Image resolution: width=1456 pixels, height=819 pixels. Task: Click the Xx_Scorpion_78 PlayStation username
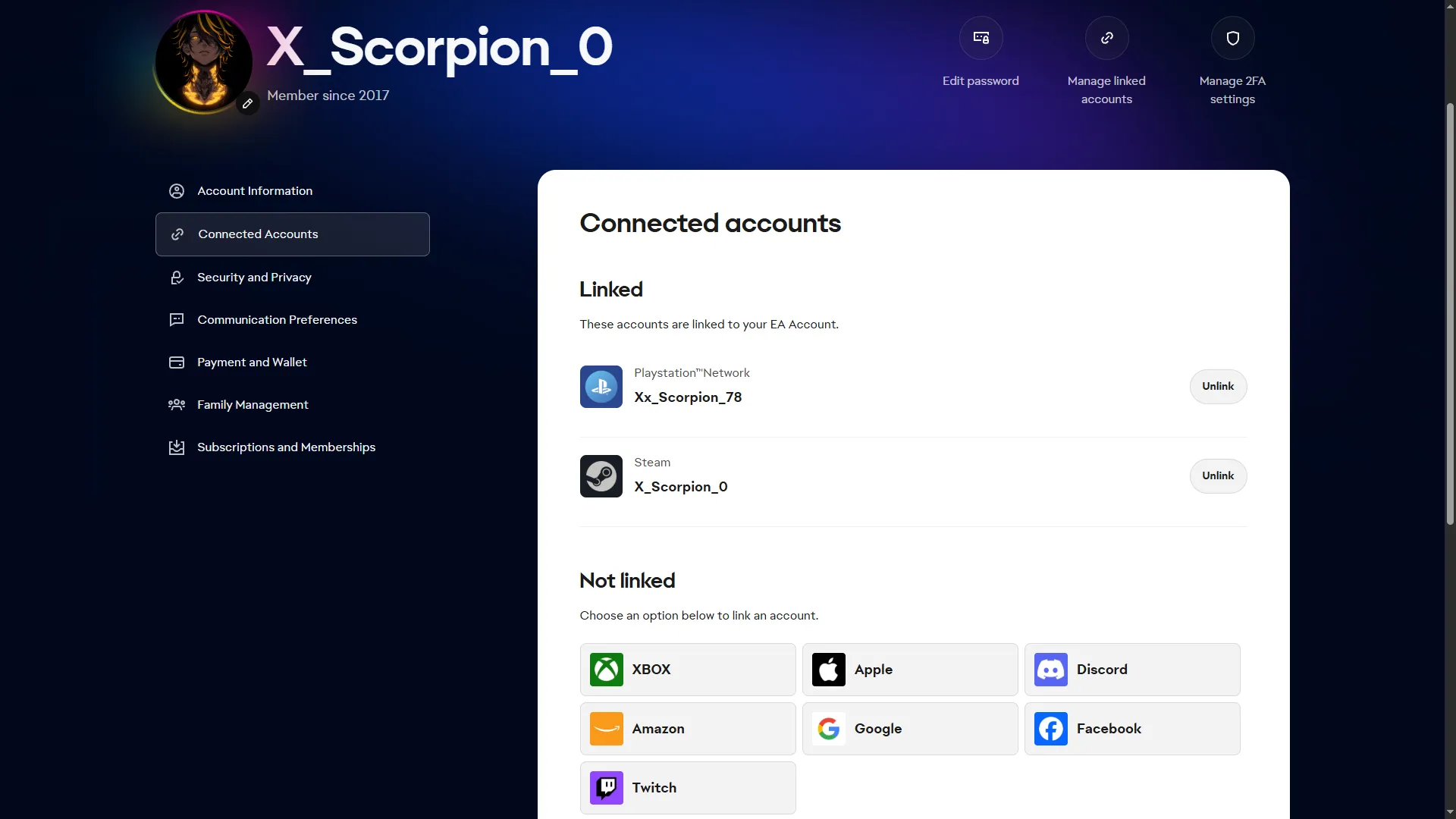[688, 397]
